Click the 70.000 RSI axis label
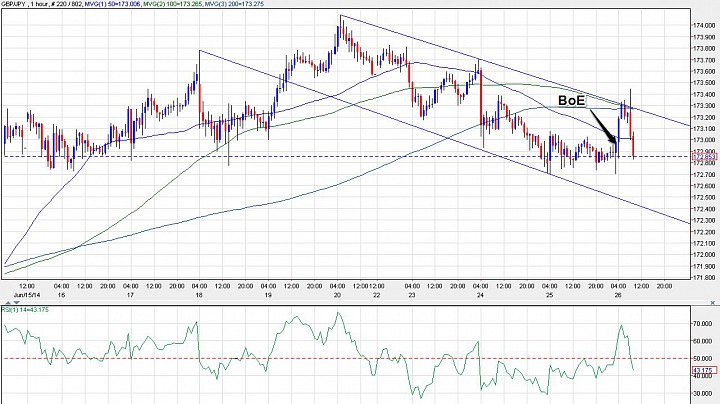 [x=703, y=324]
